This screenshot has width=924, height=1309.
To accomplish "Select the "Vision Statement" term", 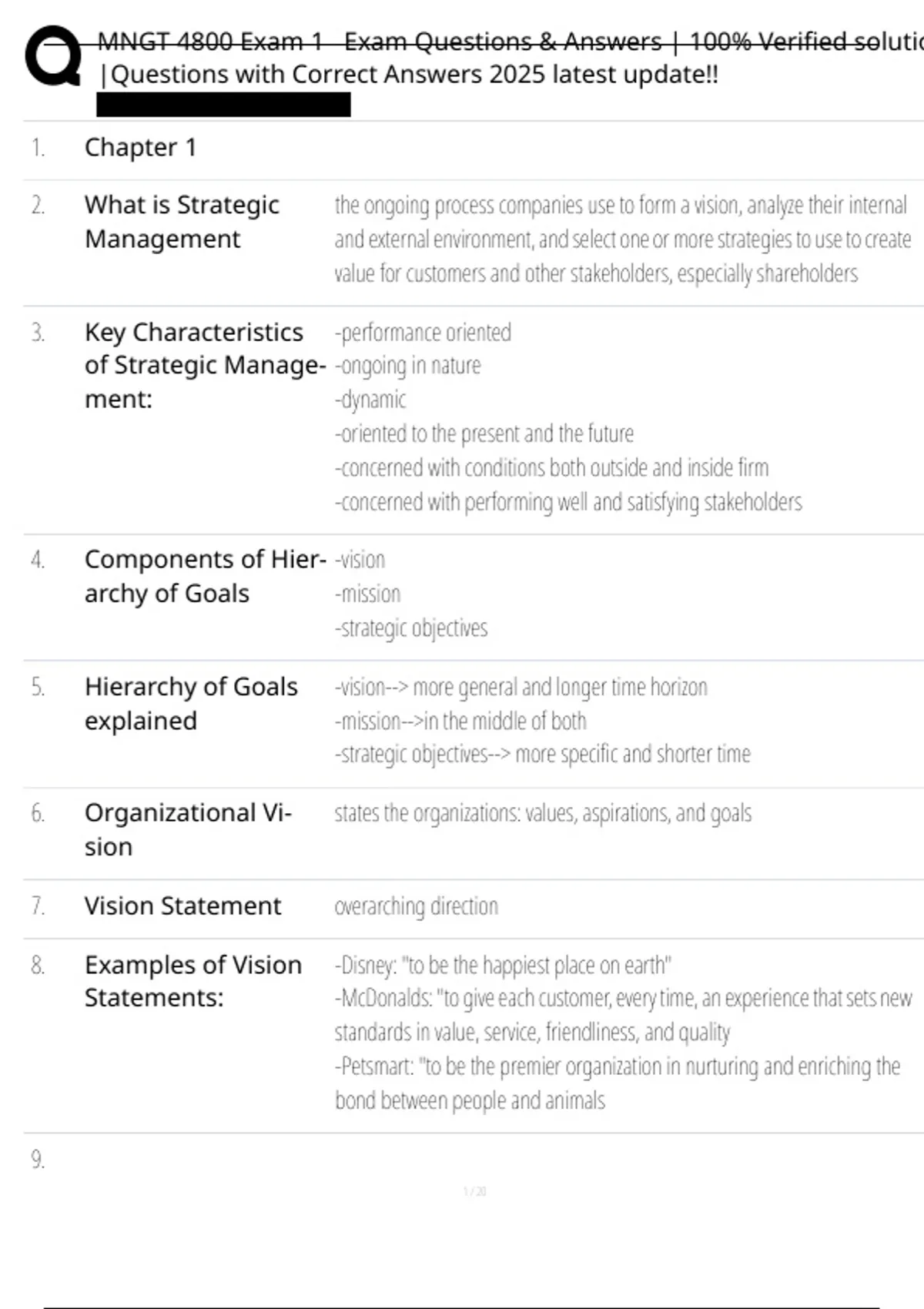I will (182, 906).
